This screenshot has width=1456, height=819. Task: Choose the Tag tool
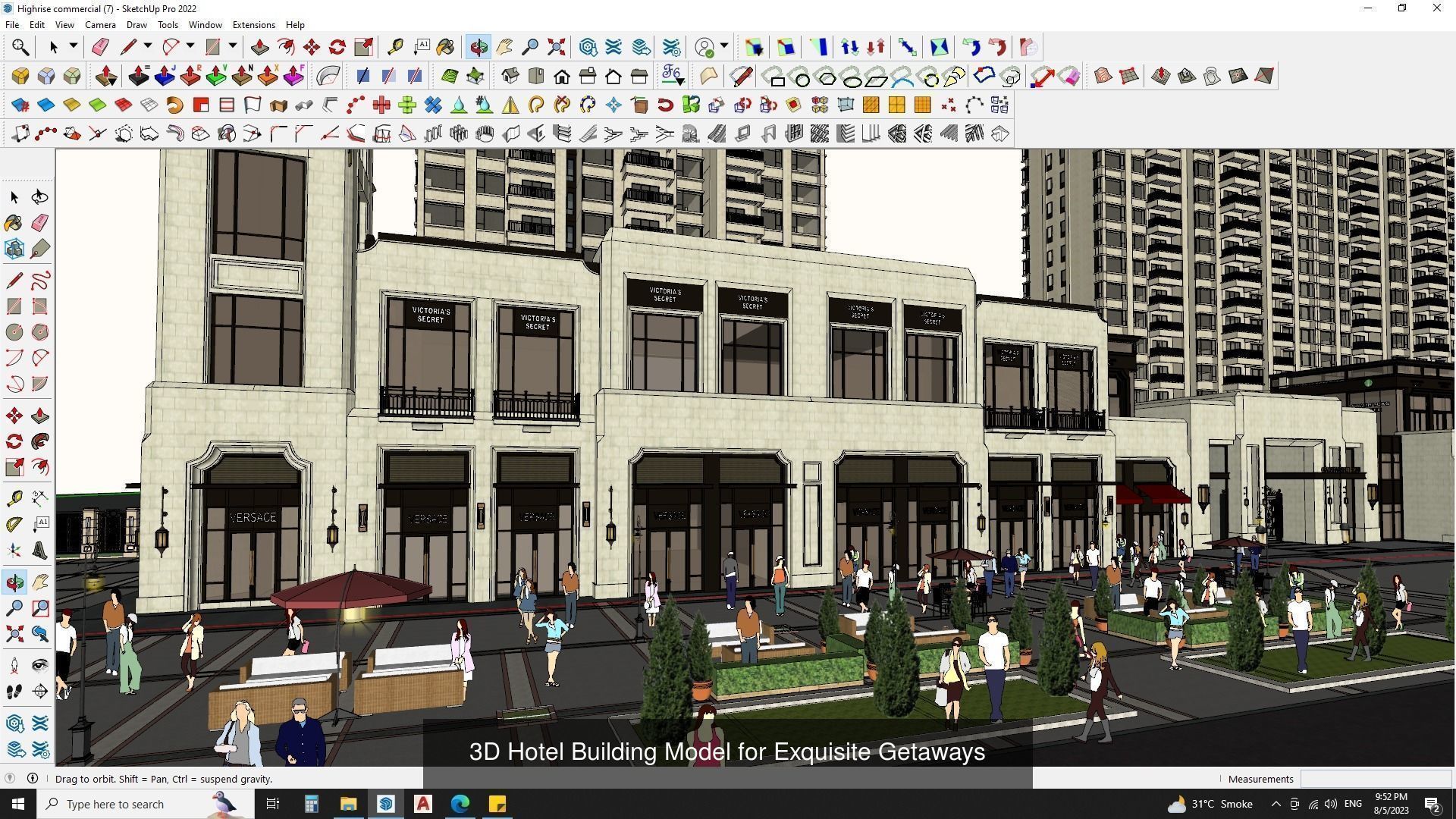coord(39,249)
